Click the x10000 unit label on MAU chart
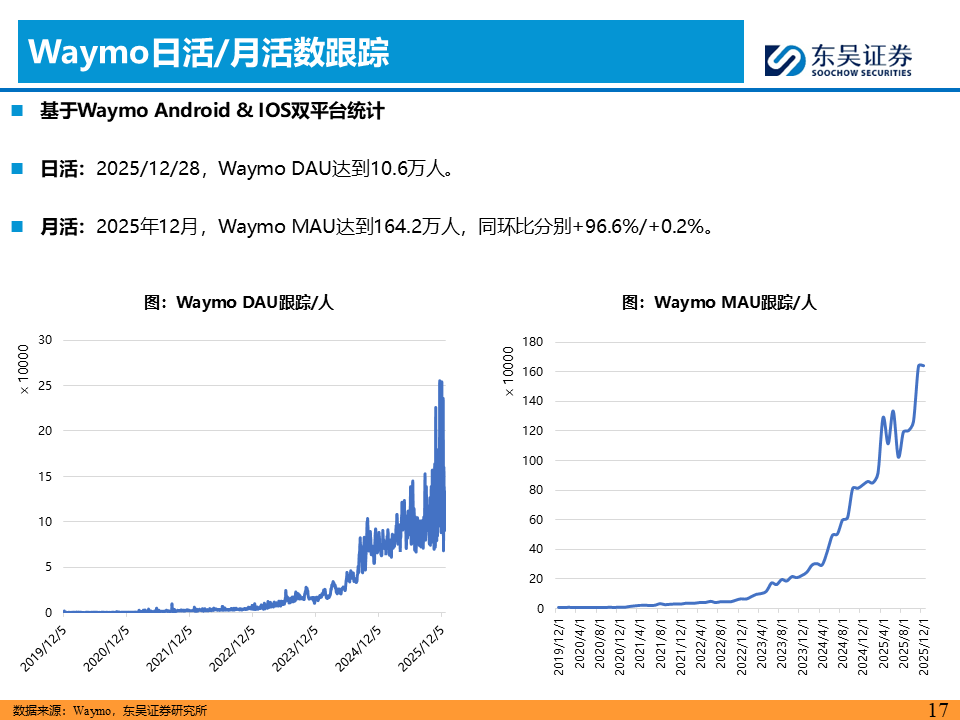960x720 pixels. [509, 371]
